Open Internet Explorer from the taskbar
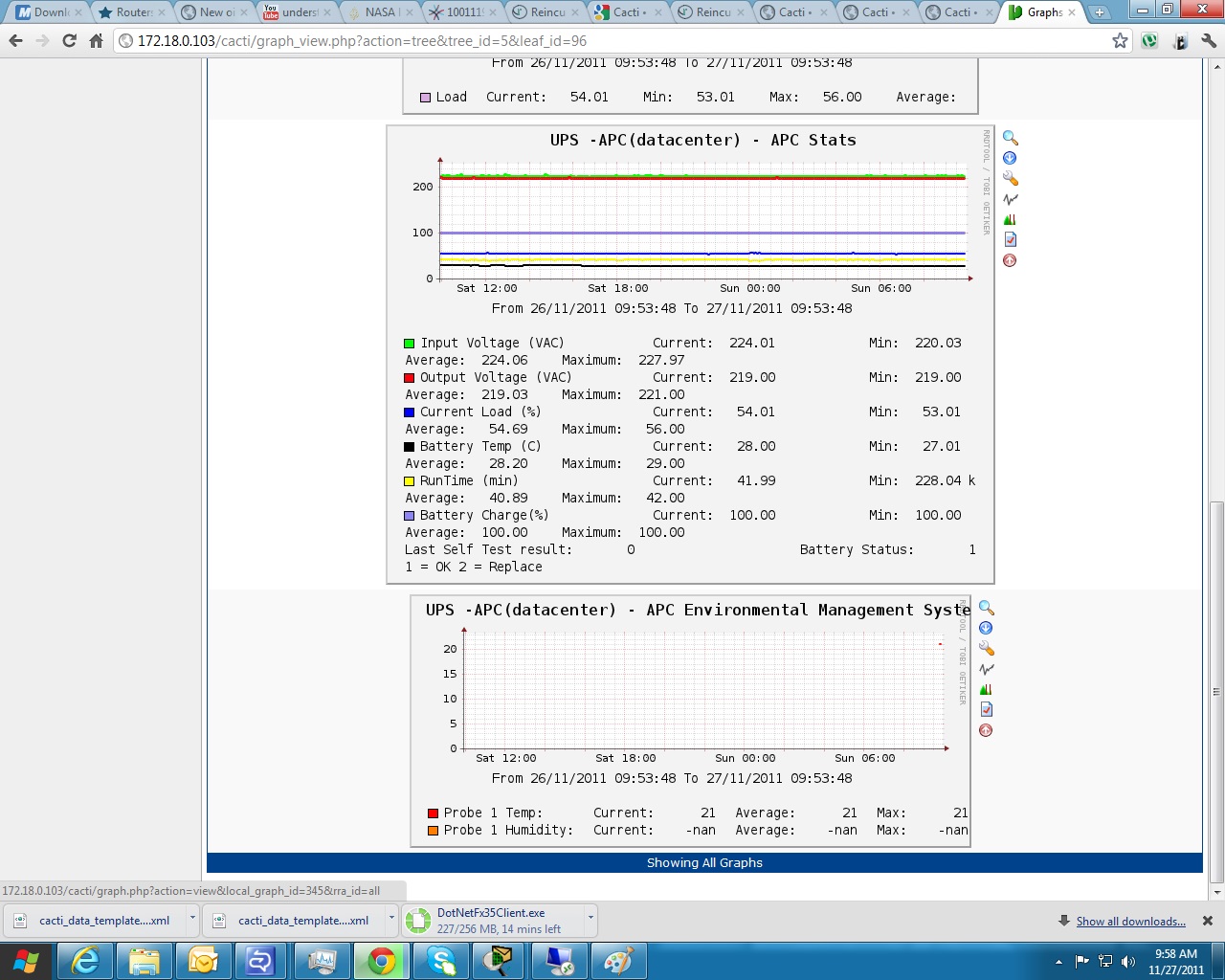1225x980 pixels. point(86,961)
